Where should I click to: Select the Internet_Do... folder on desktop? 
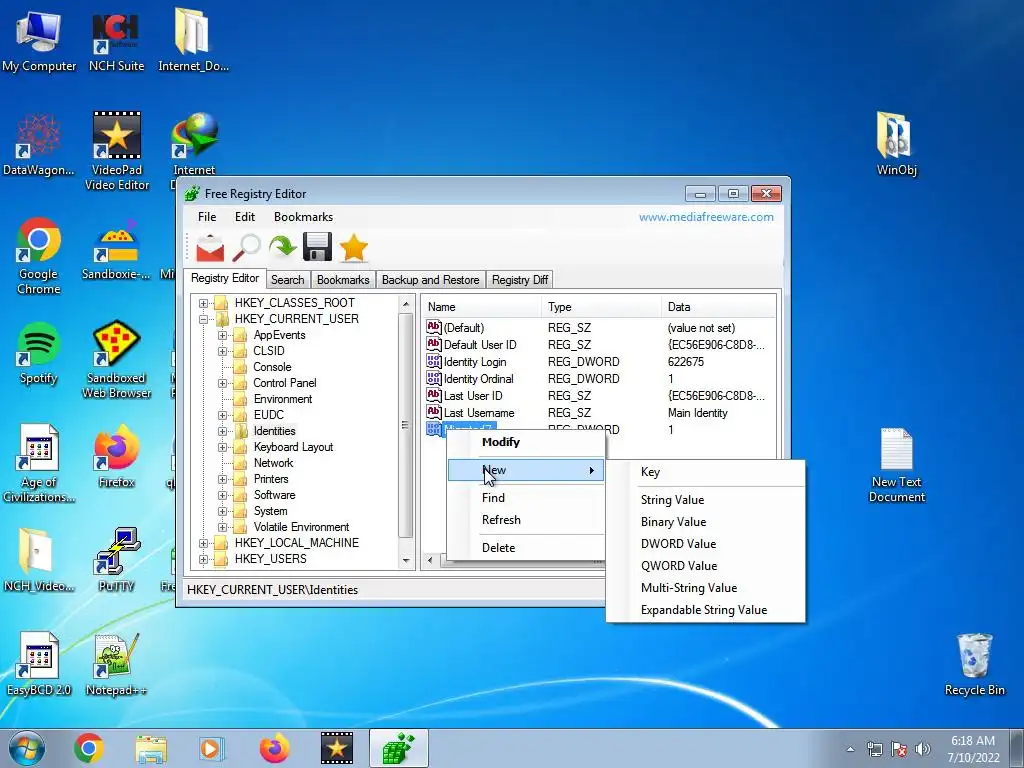(x=193, y=40)
